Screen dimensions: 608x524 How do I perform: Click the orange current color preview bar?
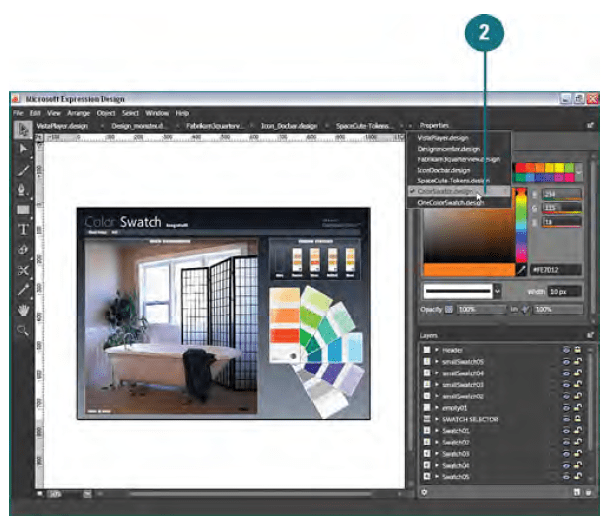469,270
